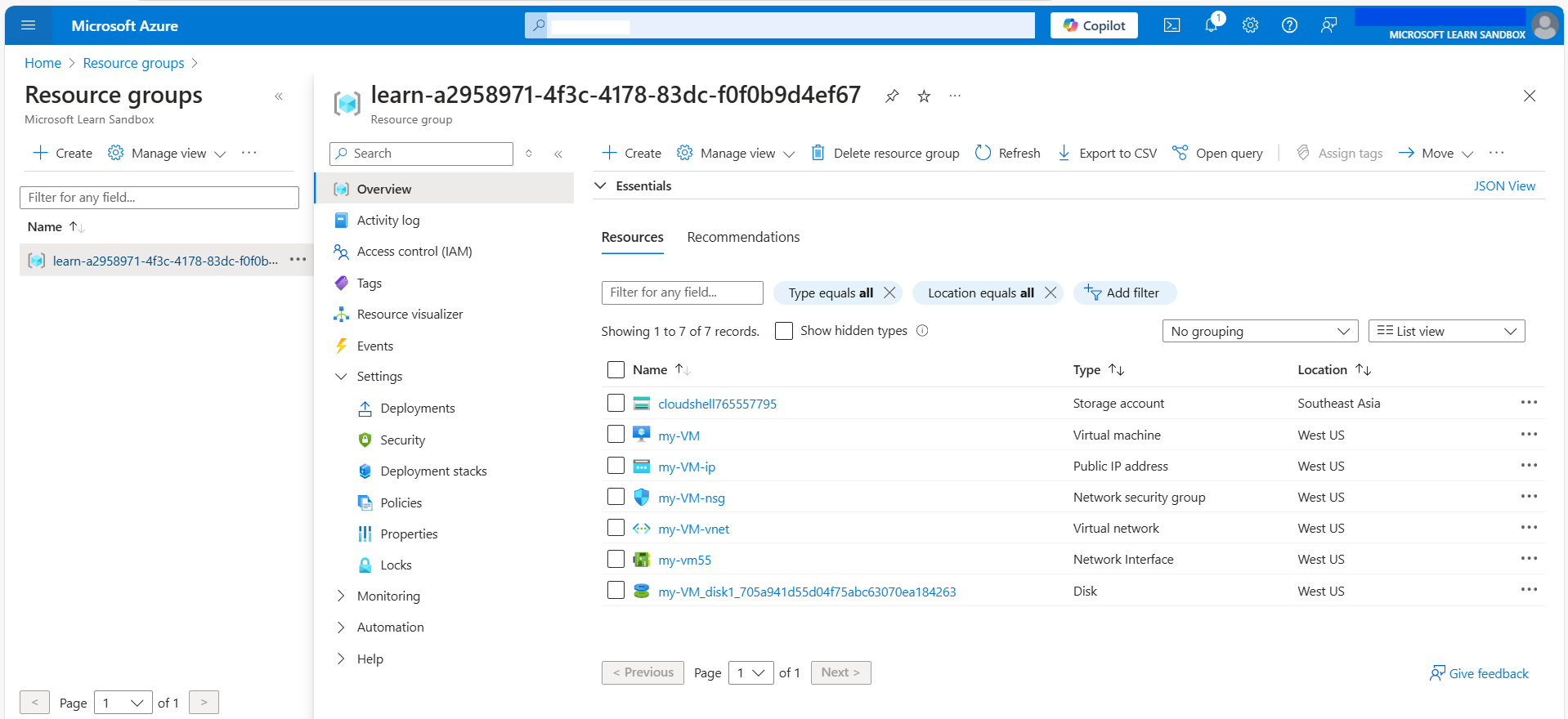Enable Show hidden types
Screen dimensions: 1568x719
783,331
